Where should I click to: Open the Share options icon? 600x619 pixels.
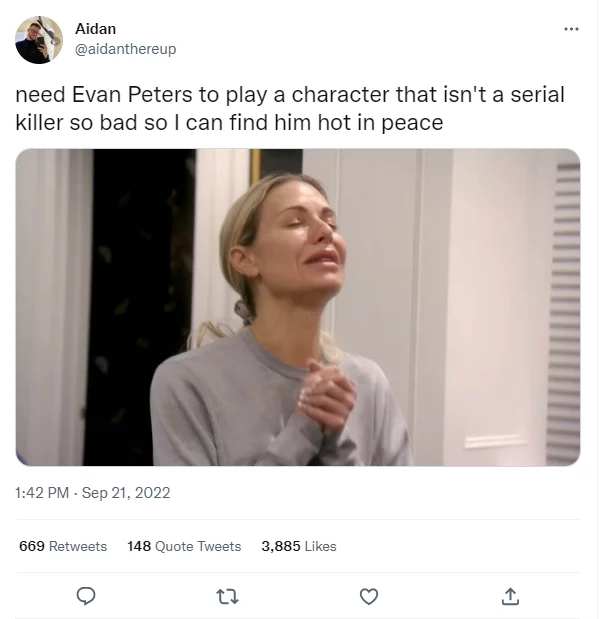pyautogui.click(x=510, y=596)
